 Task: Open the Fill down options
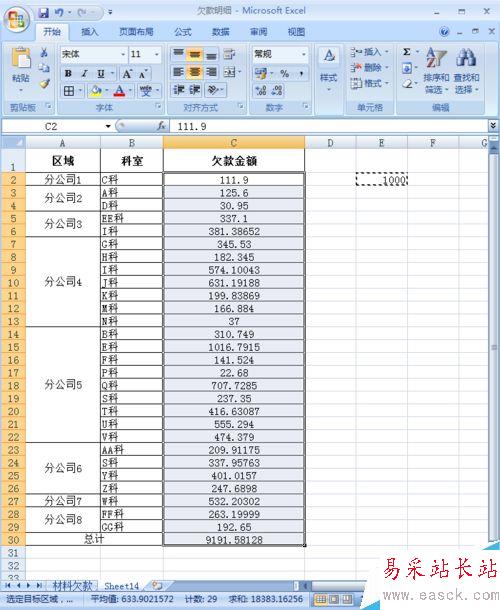(407, 68)
